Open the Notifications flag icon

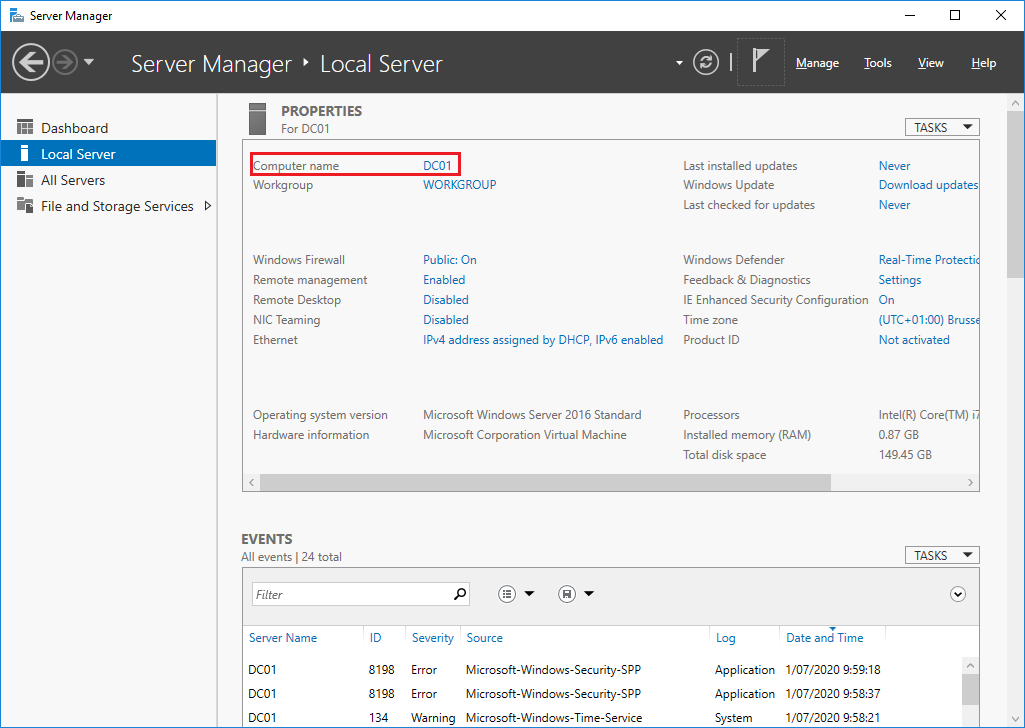pyautogui.click(x=760, y=61)
